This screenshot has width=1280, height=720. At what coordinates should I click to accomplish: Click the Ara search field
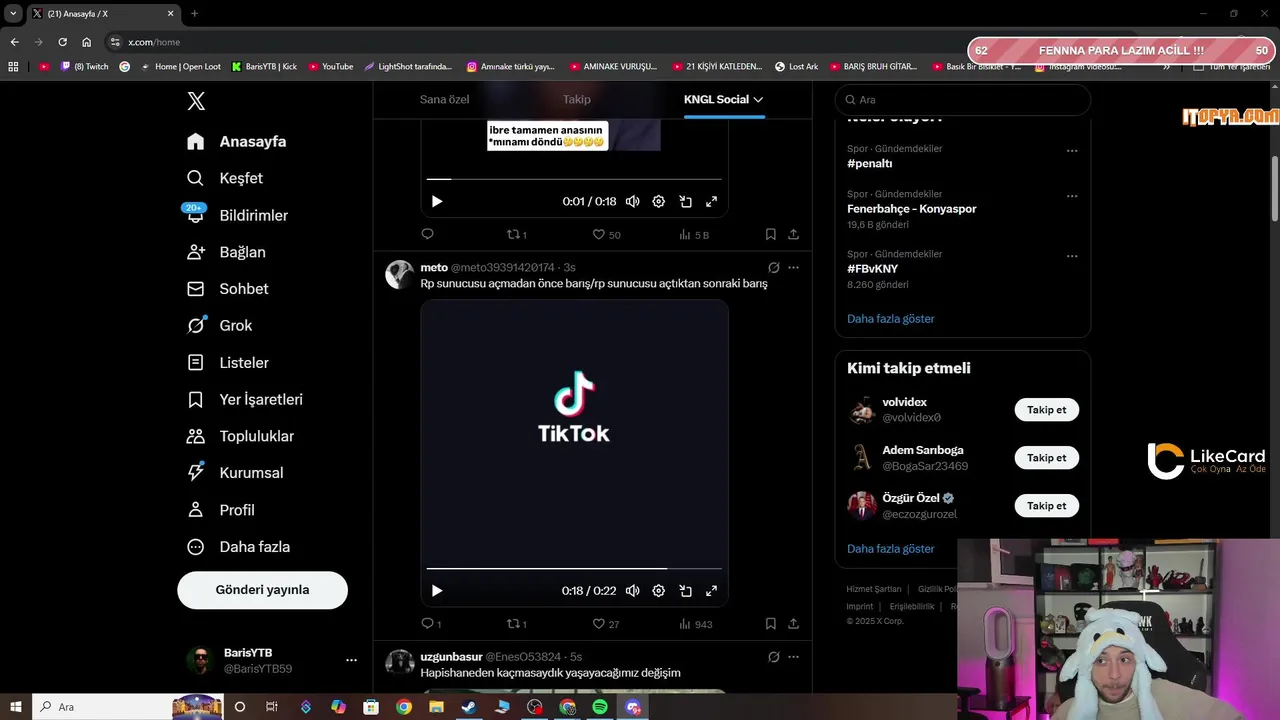pyautogui.click(x=962, y=100)
